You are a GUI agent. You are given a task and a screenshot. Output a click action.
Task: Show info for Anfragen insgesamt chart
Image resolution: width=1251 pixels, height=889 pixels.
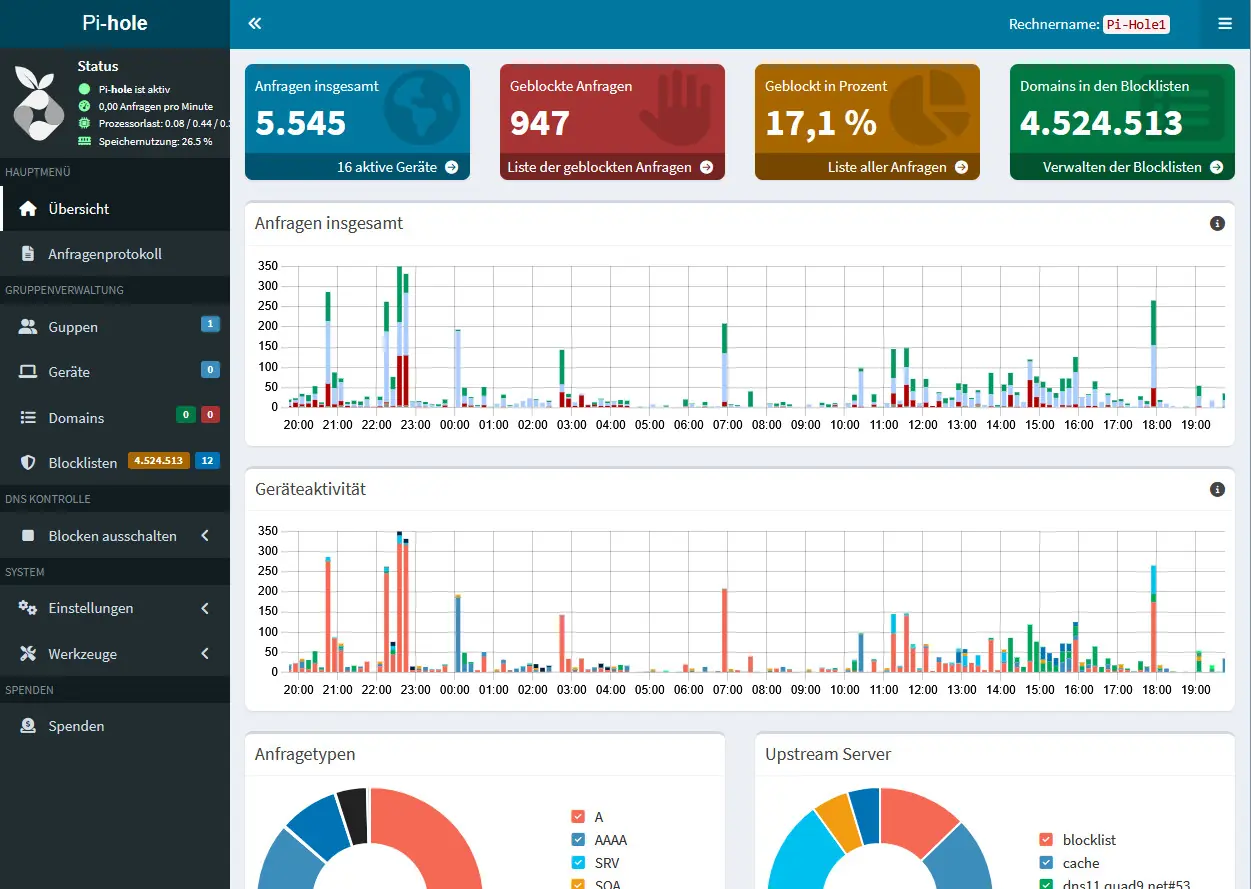pyautogui.click(x=1217, y=224)
